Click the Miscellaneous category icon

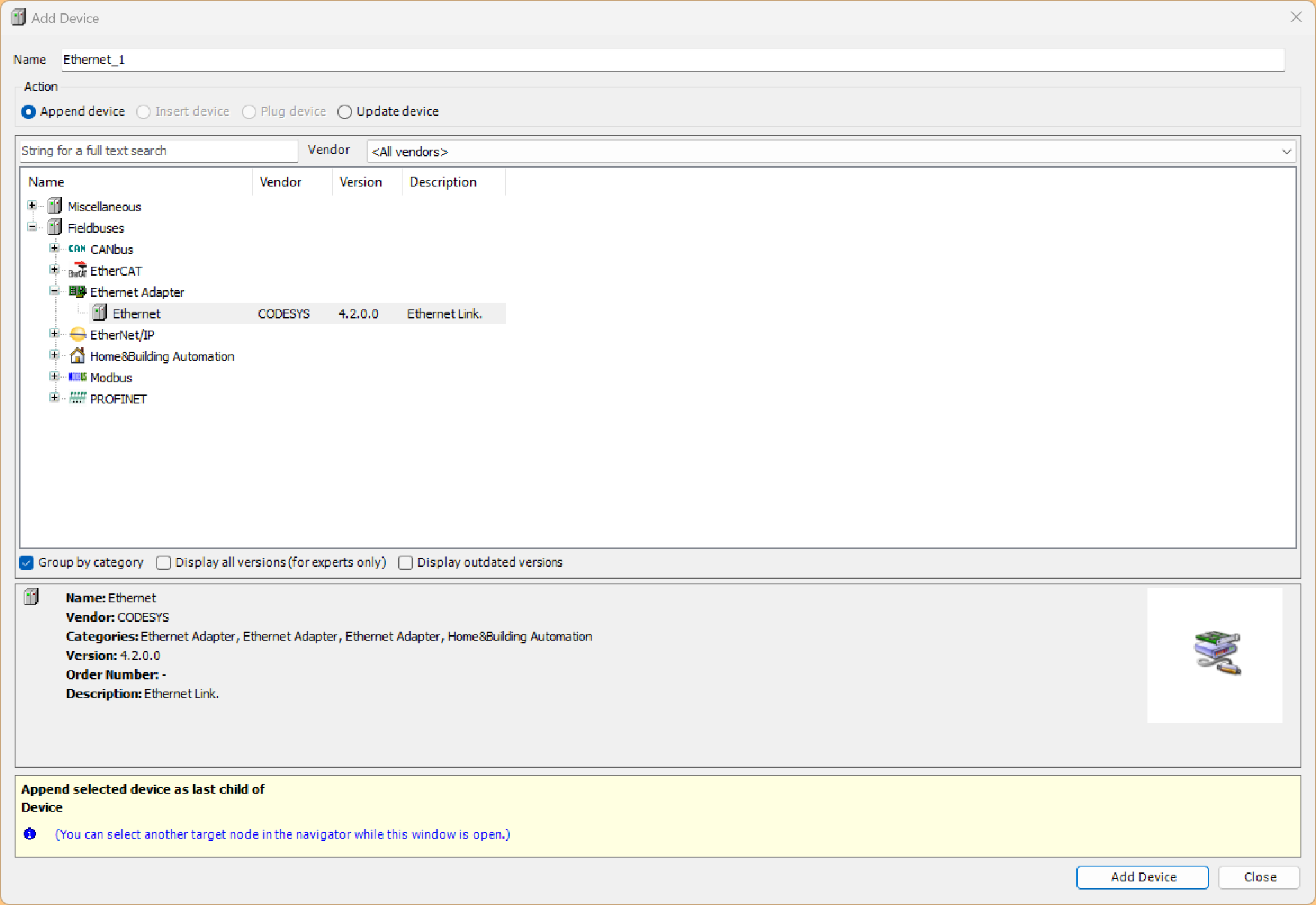(55, 206)
